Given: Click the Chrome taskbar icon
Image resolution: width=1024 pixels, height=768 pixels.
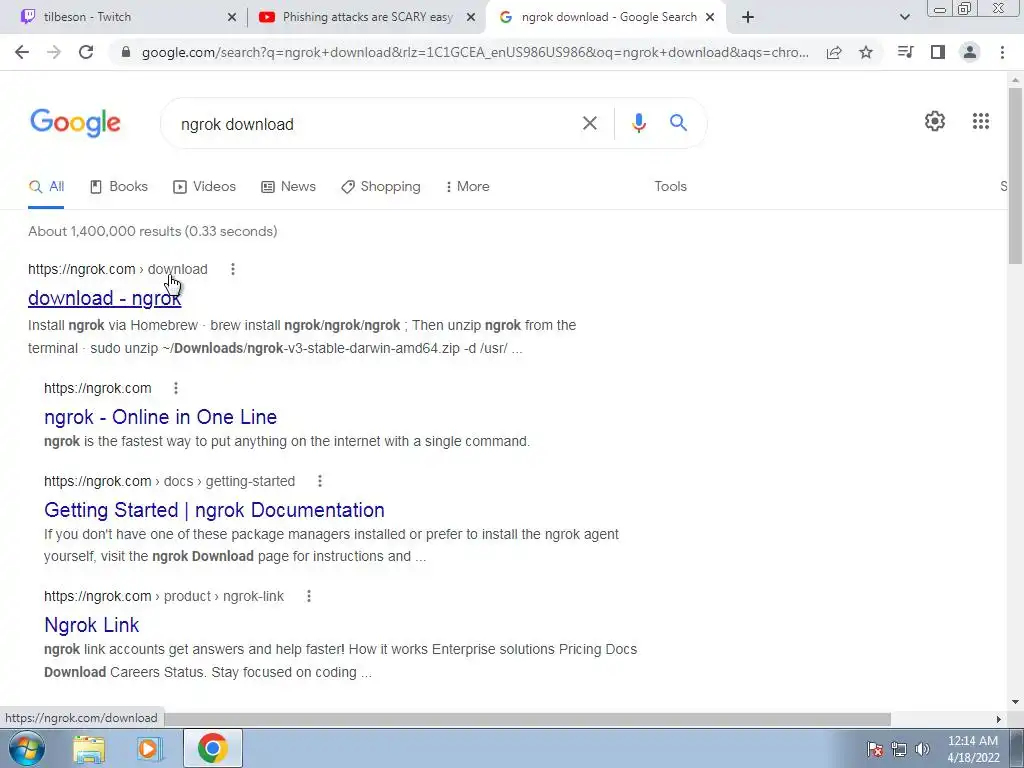Looking at the screenshot, I should pyautogui.click(x=212, y=748).
